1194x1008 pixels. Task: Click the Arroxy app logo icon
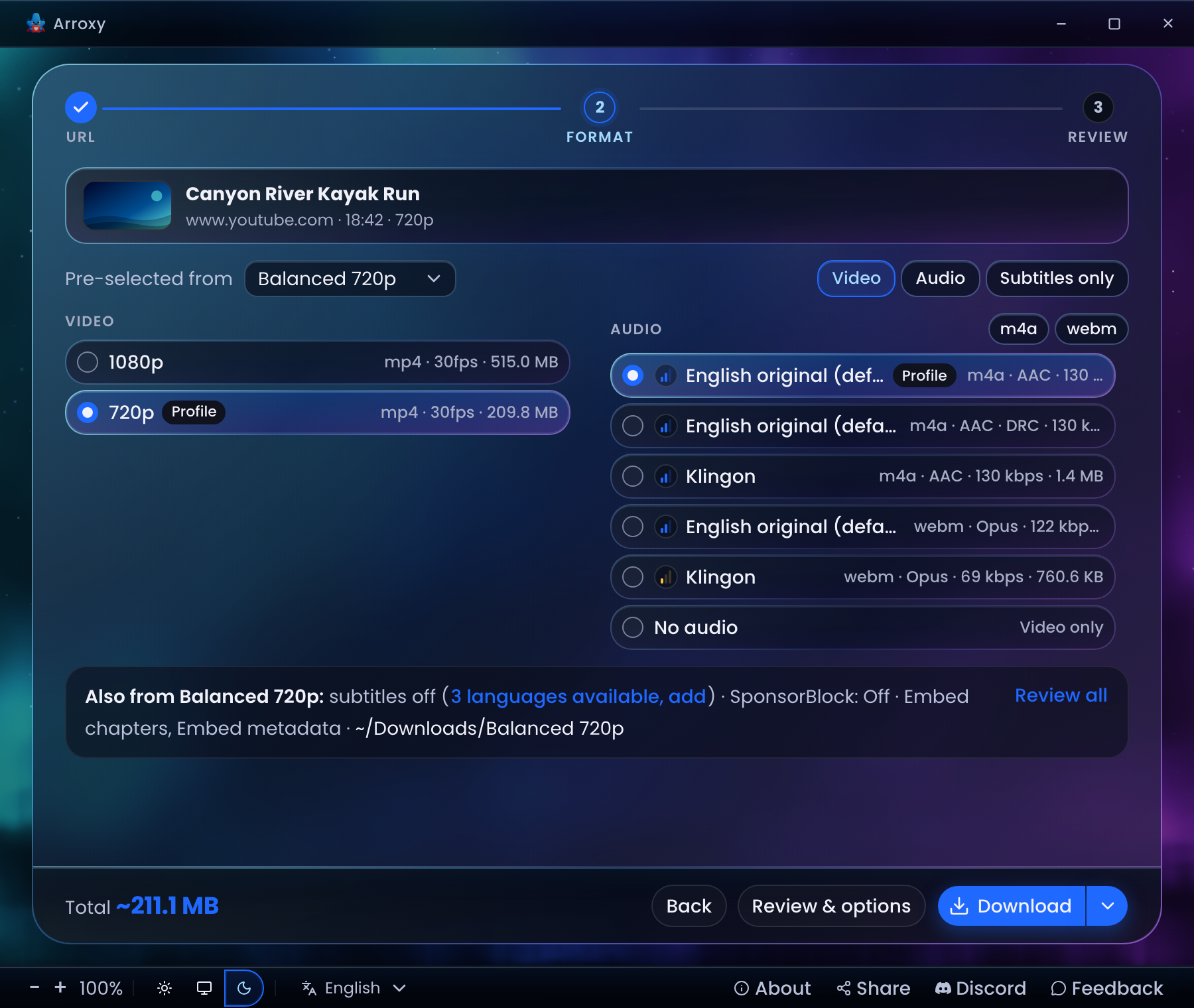click(36, 23)
